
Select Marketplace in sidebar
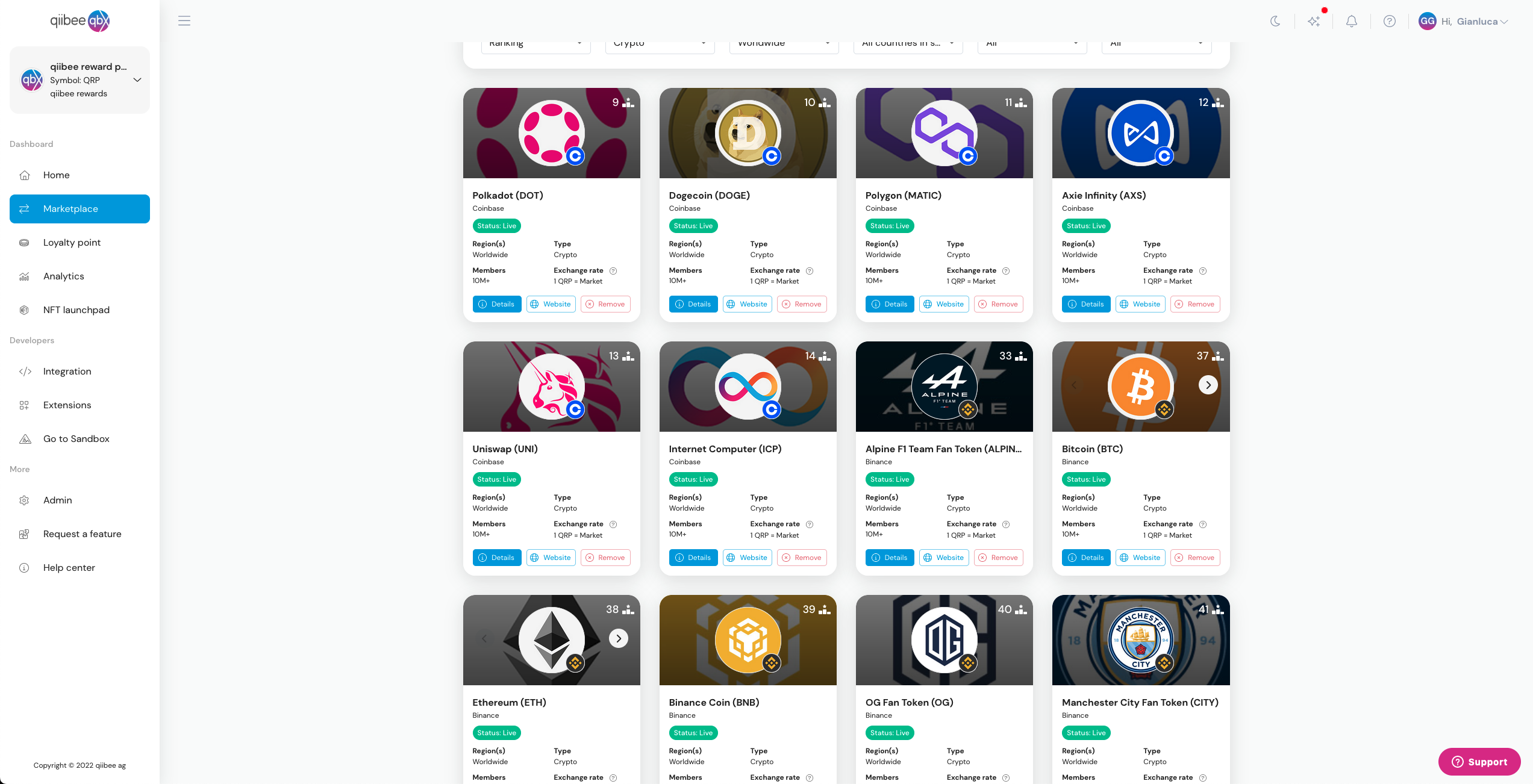(x=80, y=209)
